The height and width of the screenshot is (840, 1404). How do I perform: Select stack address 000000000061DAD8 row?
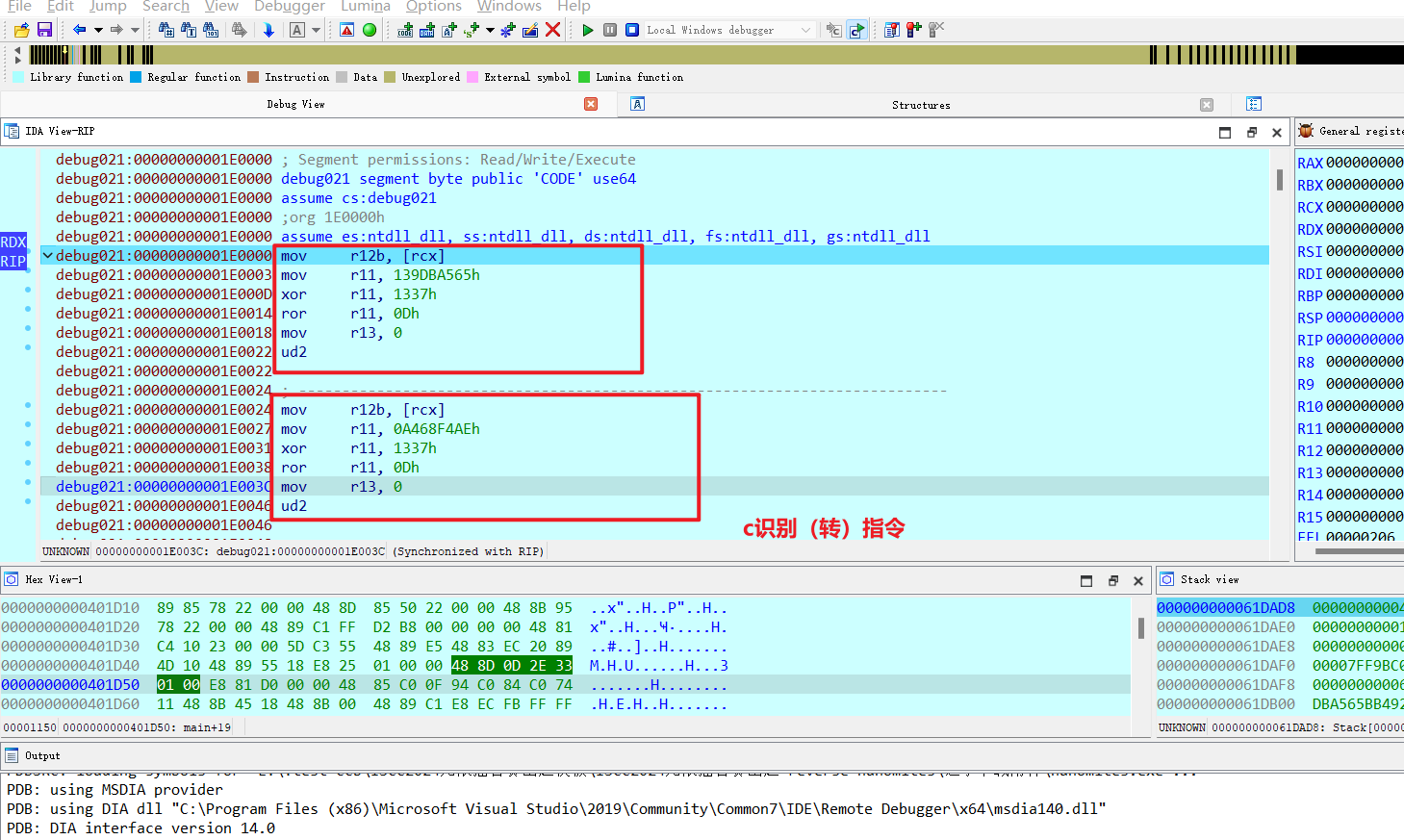click(1280, 607)
